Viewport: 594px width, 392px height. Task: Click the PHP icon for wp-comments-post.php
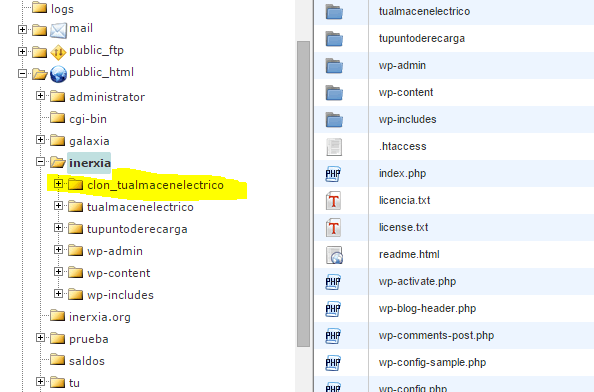[x=333, y=336]
